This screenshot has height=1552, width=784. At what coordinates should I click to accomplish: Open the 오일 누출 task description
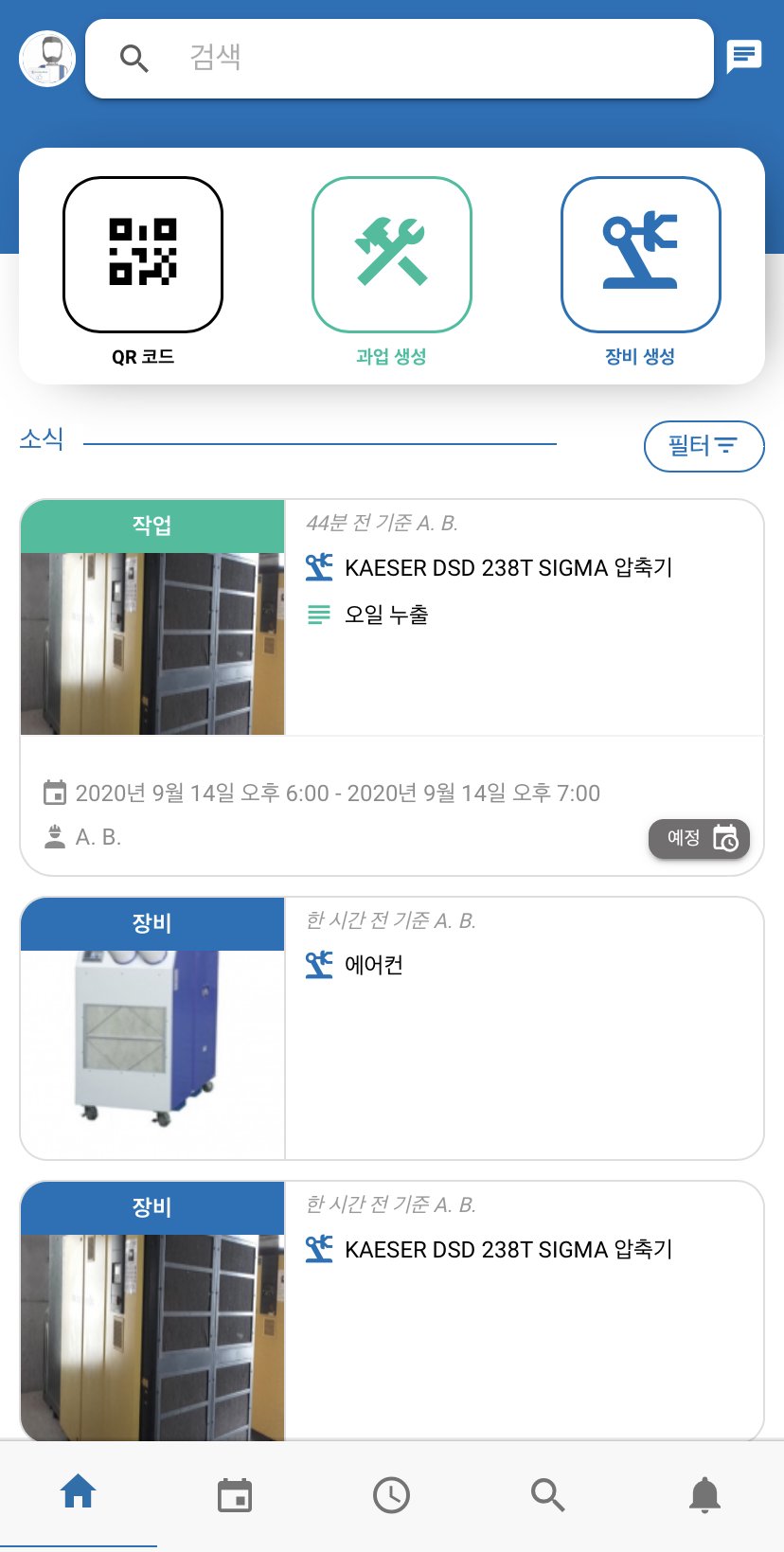pyautogui.click(x=386, y=615)
